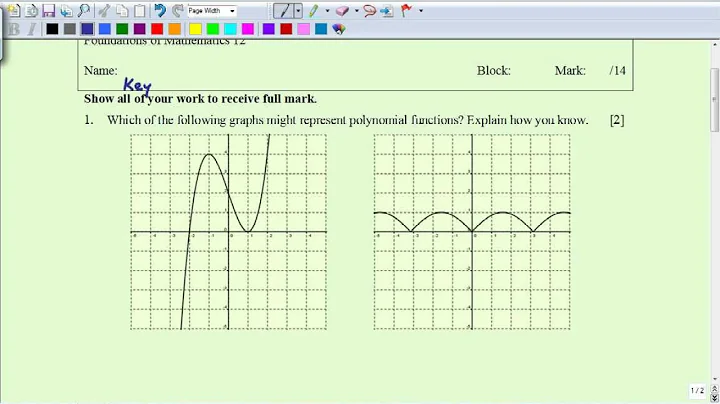Expand the Highlighter options arrow
The height and width of the screenshot is (404, 720).
327,11
